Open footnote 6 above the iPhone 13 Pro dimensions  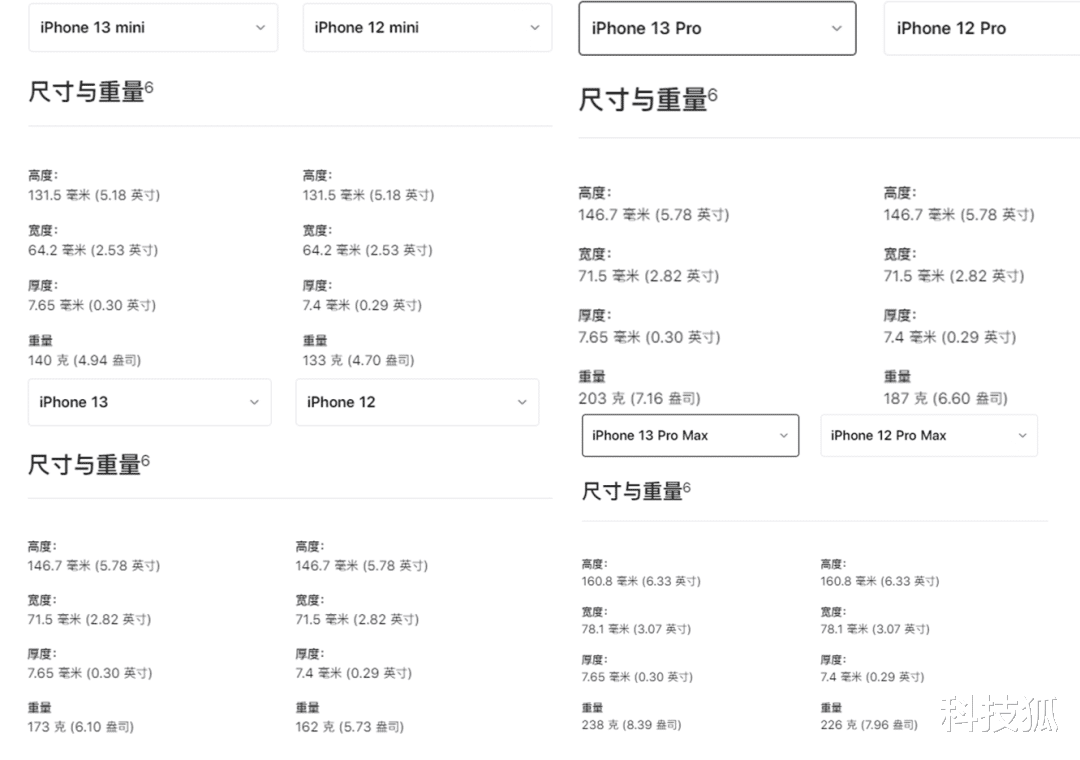[713, 95]
